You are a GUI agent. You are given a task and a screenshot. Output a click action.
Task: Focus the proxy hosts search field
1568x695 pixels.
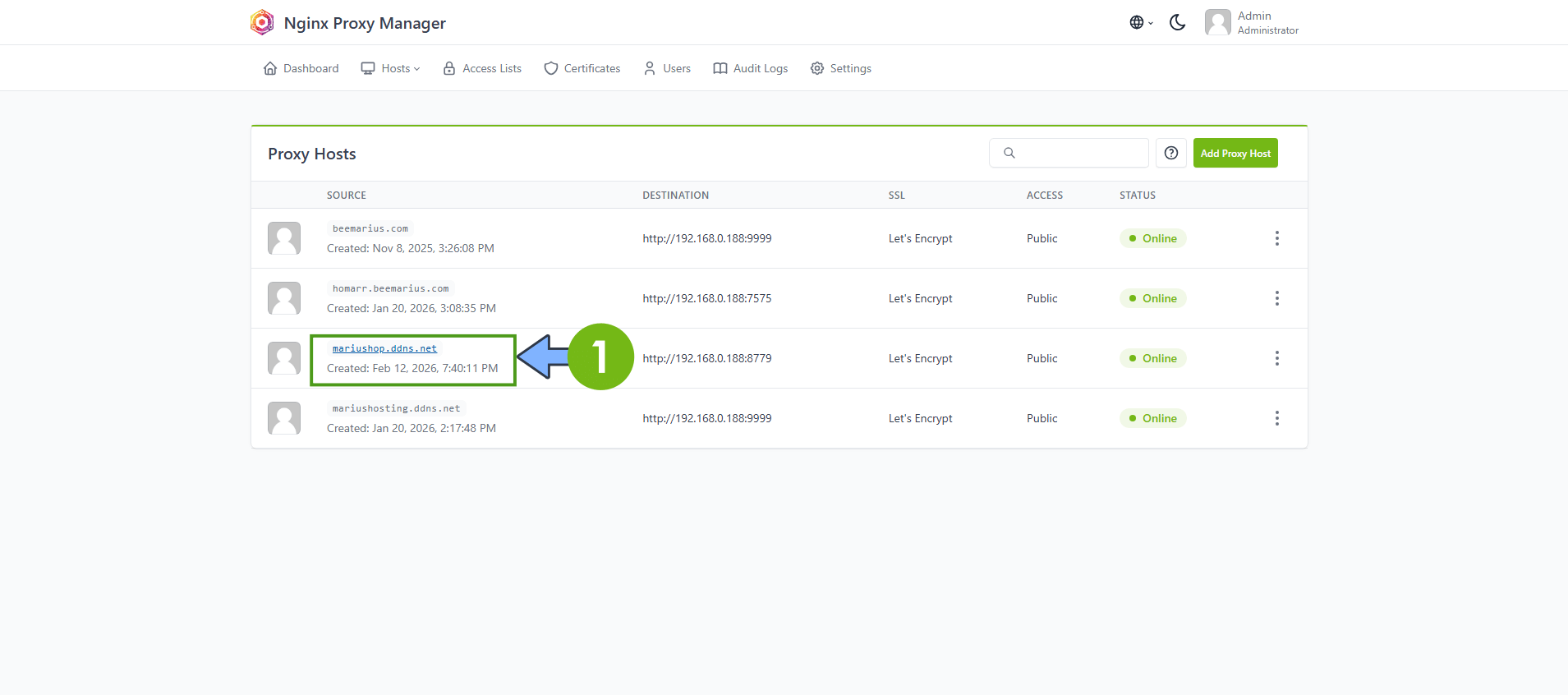(1069, 153)
